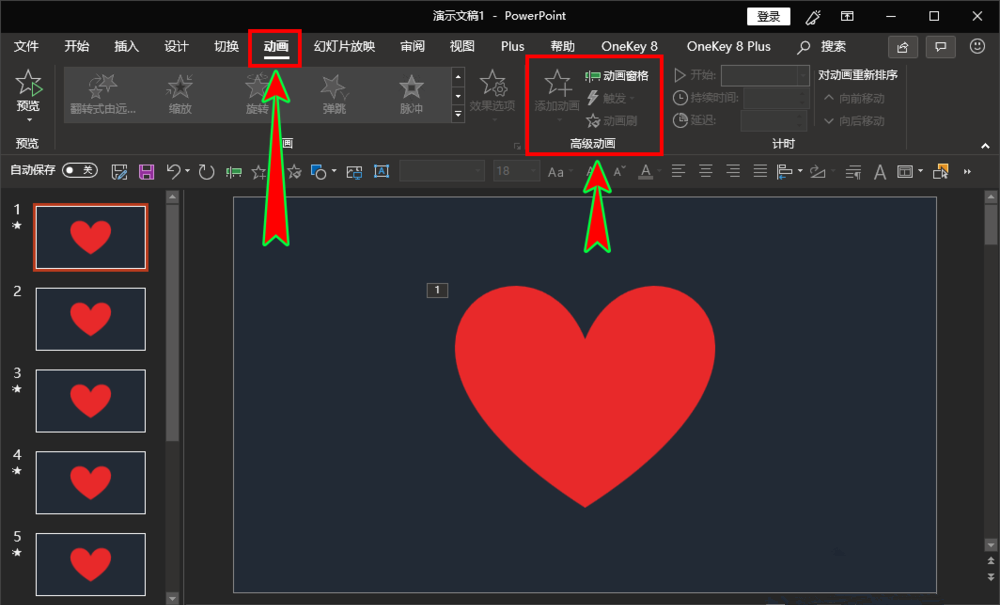Open the undo history dropdown arrow

(x=188, y=171)
